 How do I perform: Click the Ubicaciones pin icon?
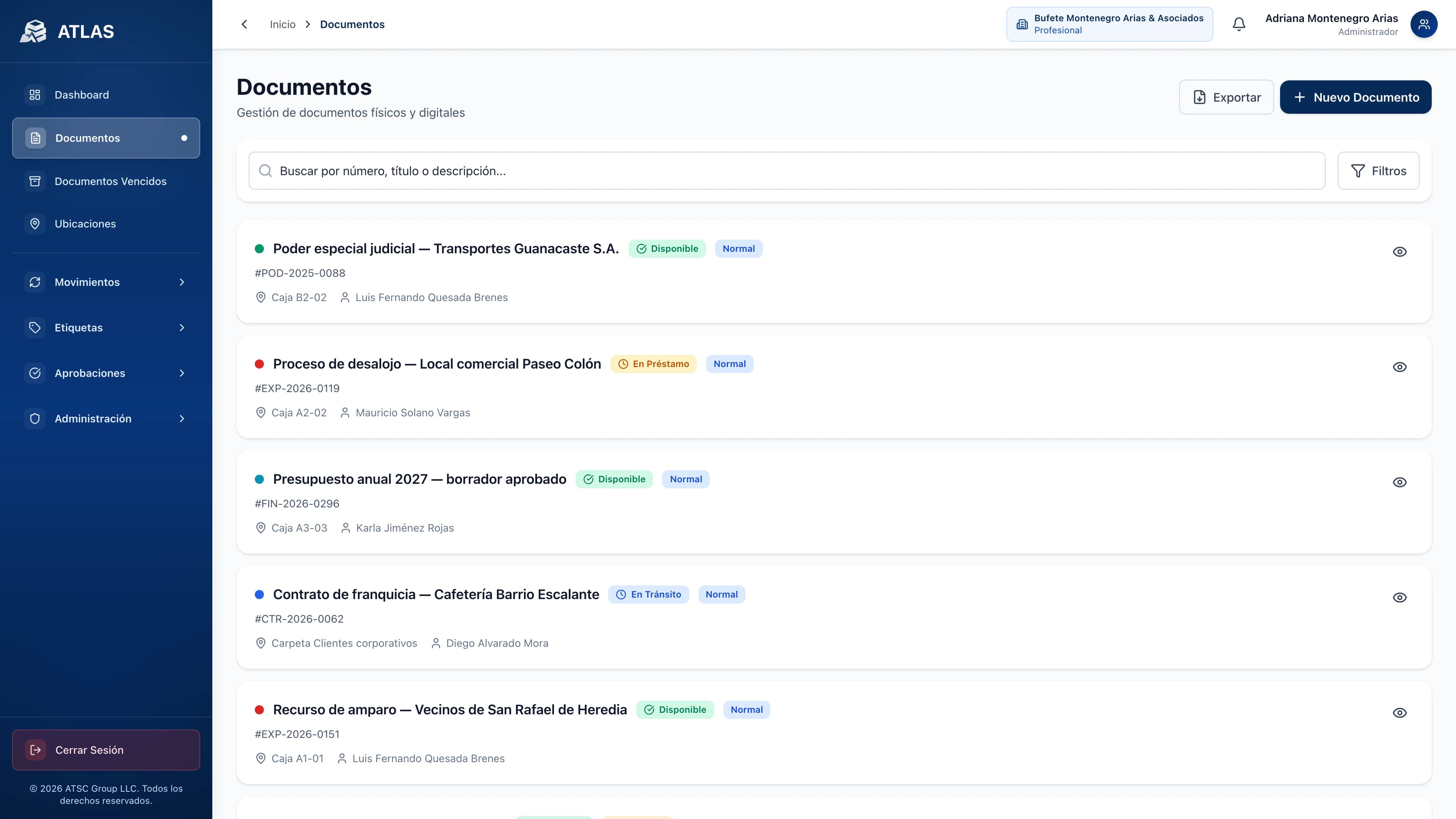pos(35,224)
